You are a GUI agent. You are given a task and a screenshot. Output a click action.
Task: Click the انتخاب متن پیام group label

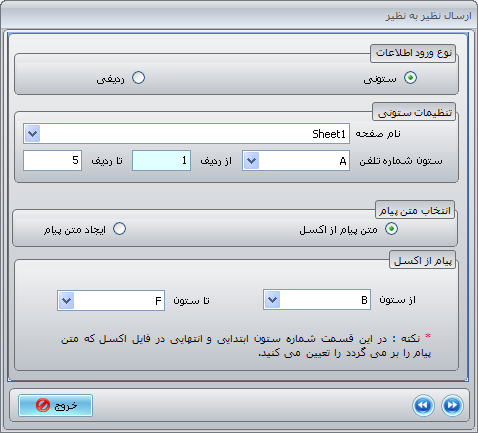[x=415, y=211]
